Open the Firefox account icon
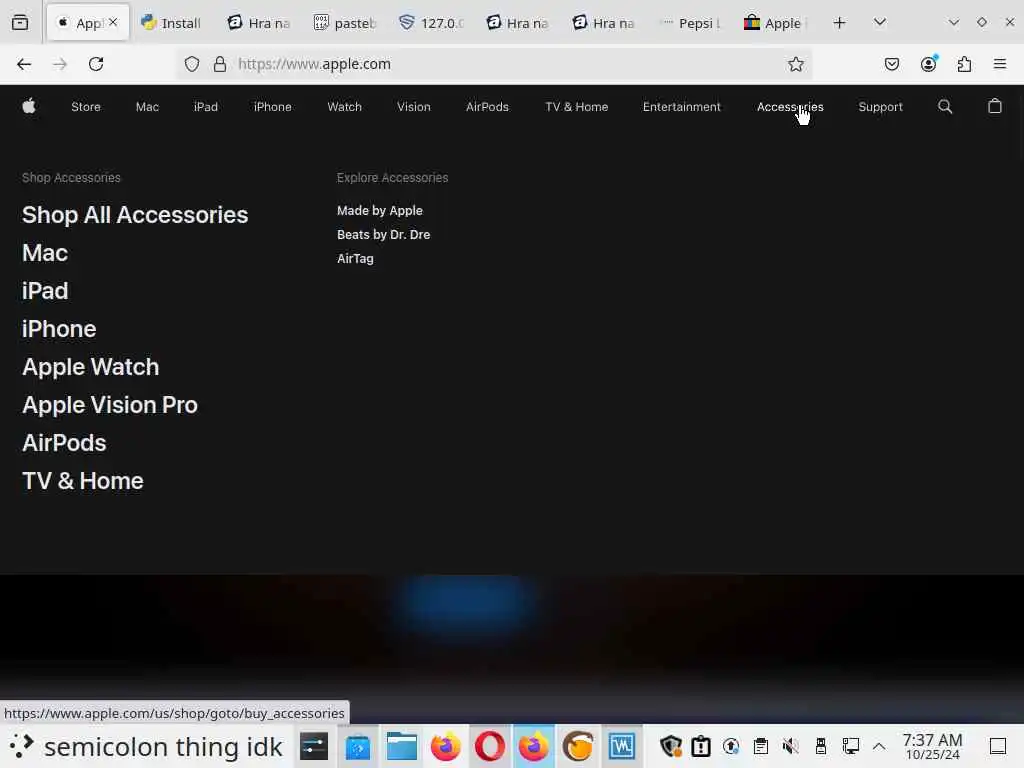The width and height of the screenshot is (1024, 768). 929,63
